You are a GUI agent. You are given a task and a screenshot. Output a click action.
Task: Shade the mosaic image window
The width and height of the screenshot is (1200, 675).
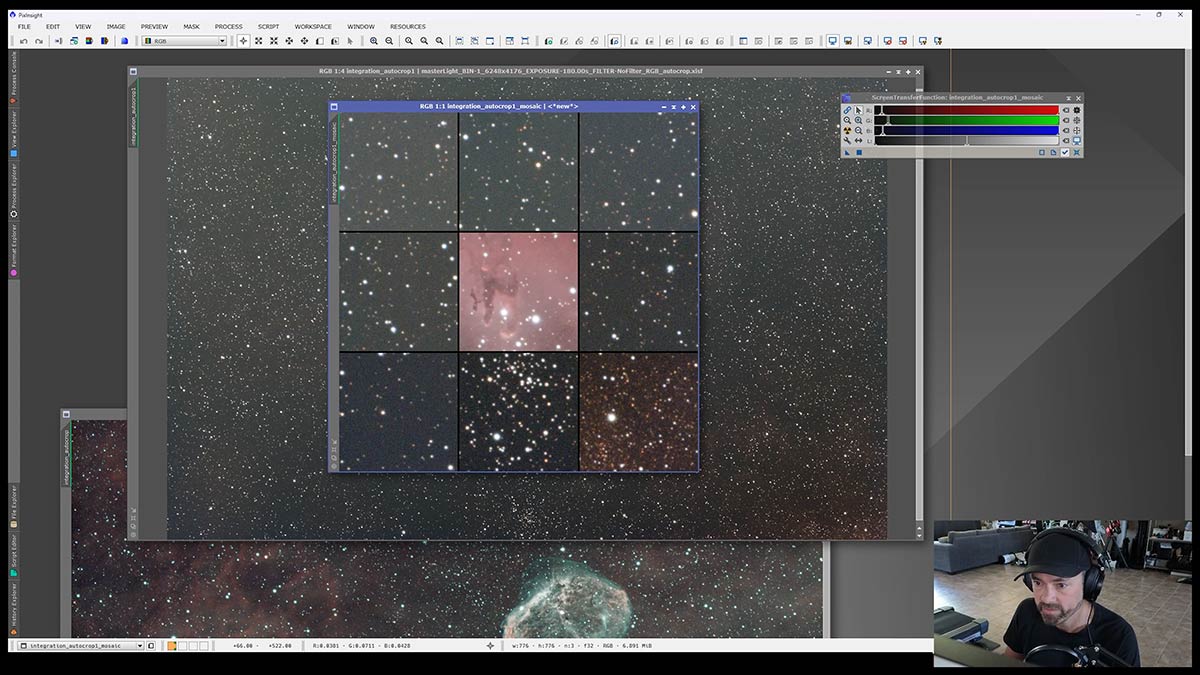673,106
